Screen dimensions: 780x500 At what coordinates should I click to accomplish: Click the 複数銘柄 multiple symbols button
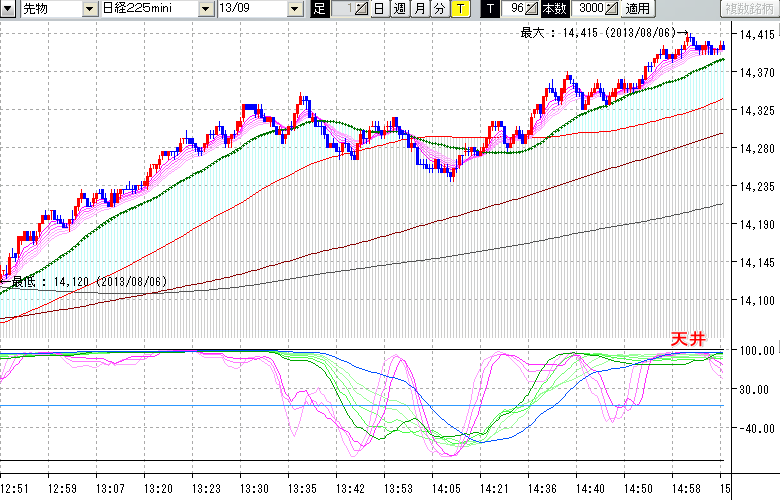[740, 9]
